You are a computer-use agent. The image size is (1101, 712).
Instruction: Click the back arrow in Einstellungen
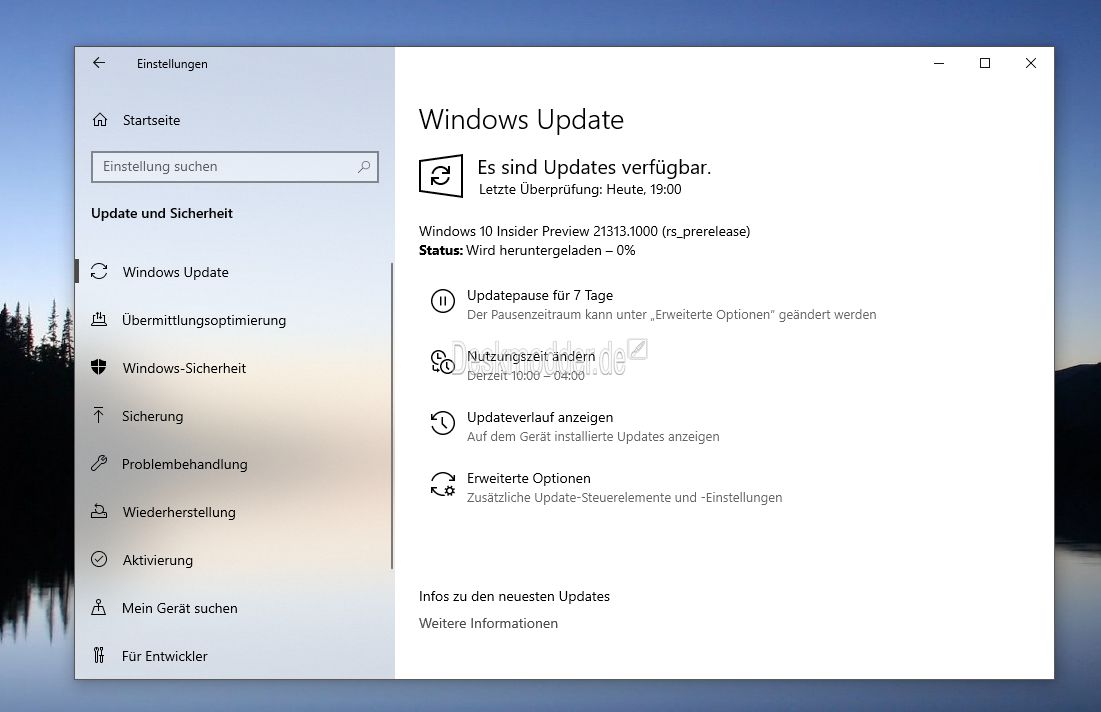tap(99, 63)
